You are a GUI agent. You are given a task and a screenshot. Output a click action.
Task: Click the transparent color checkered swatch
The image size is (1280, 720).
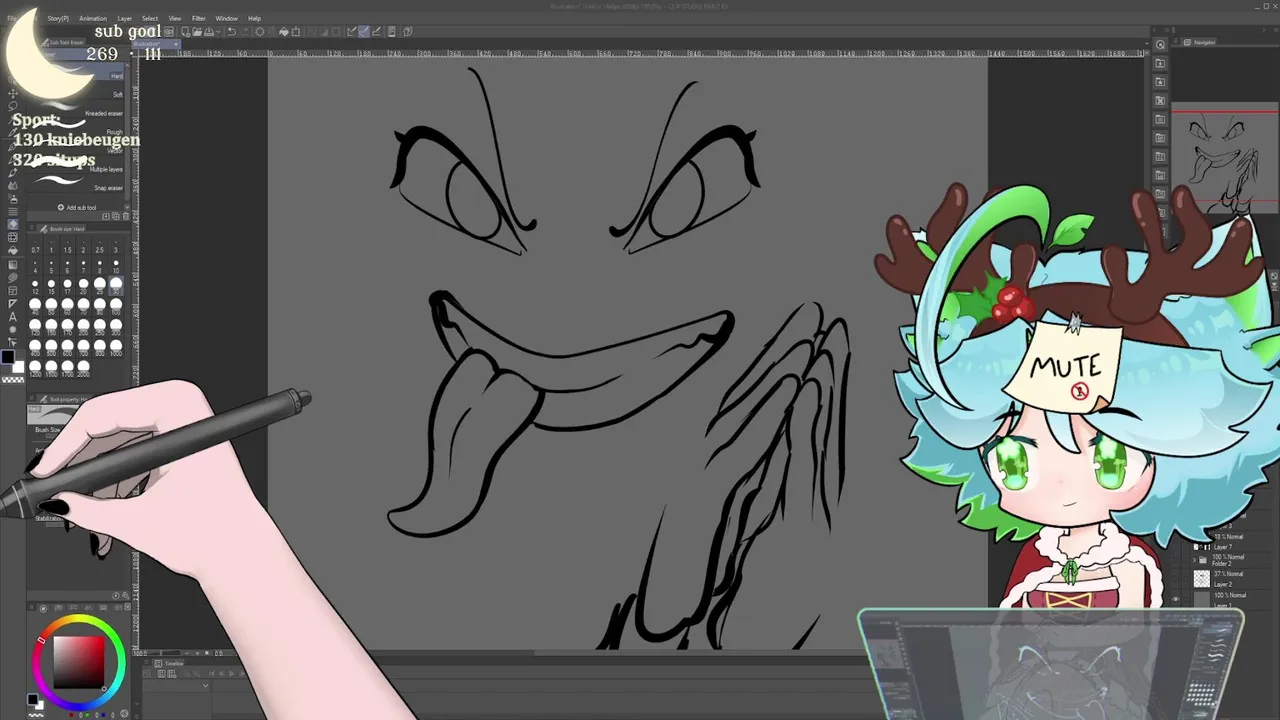[13, 379]
